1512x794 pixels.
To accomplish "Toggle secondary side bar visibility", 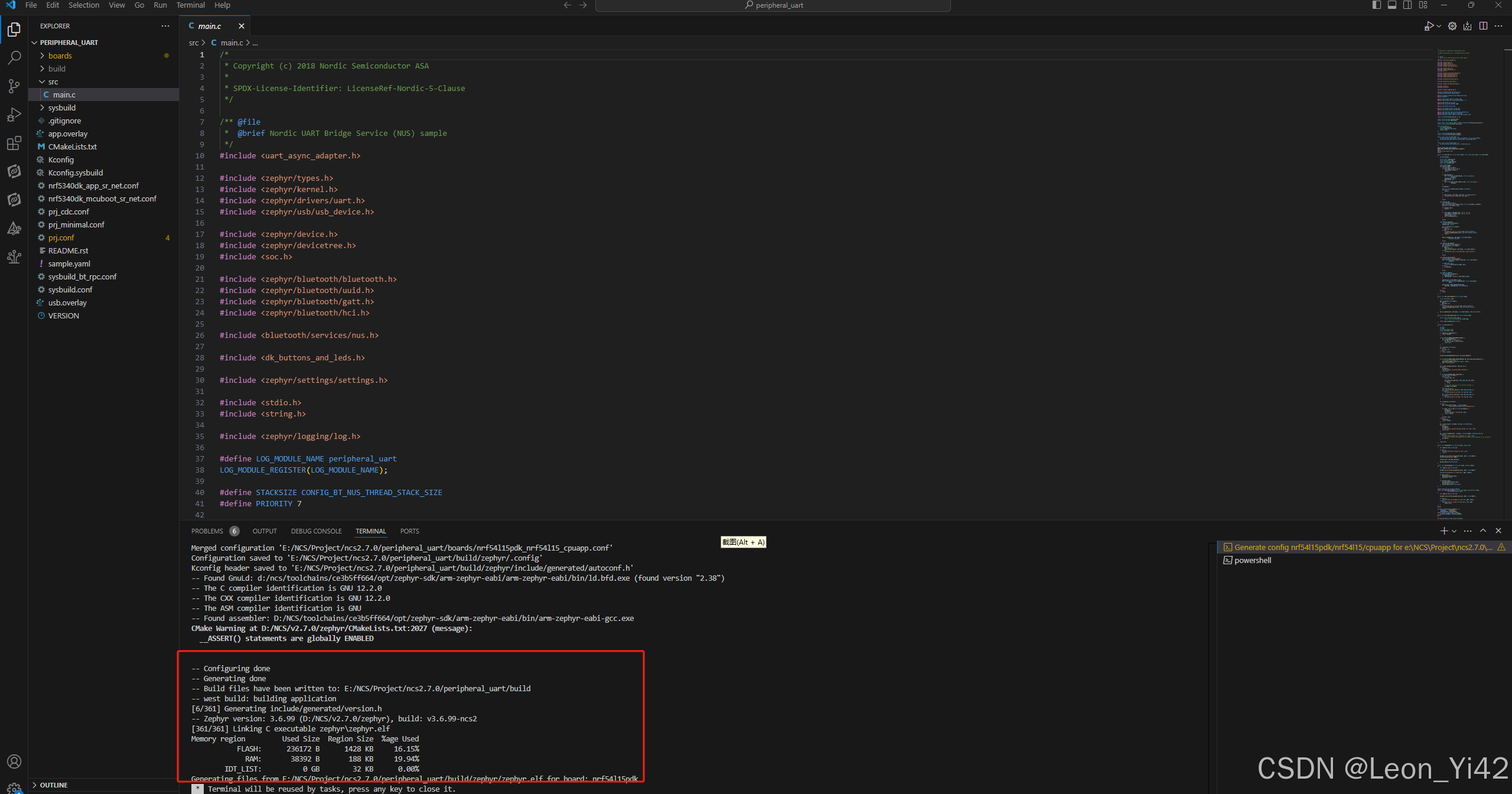I will point(1407,5).
